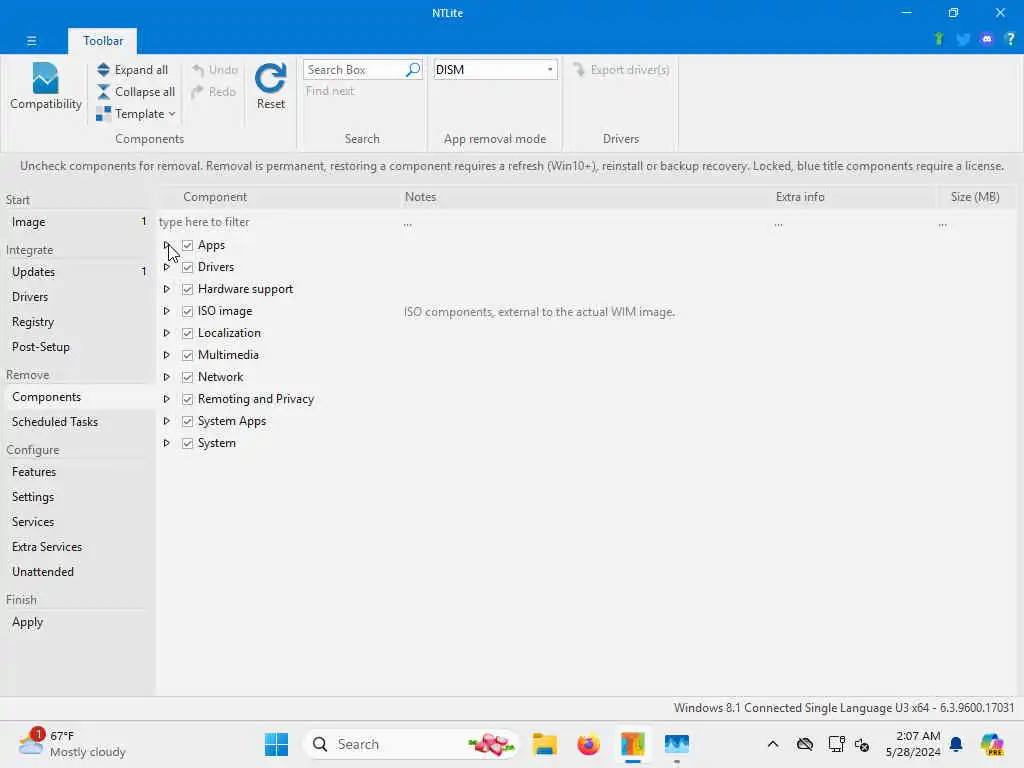1024x768 pixels.
Task: Open the Updates page in sidebar
Action: click(77, 272)
